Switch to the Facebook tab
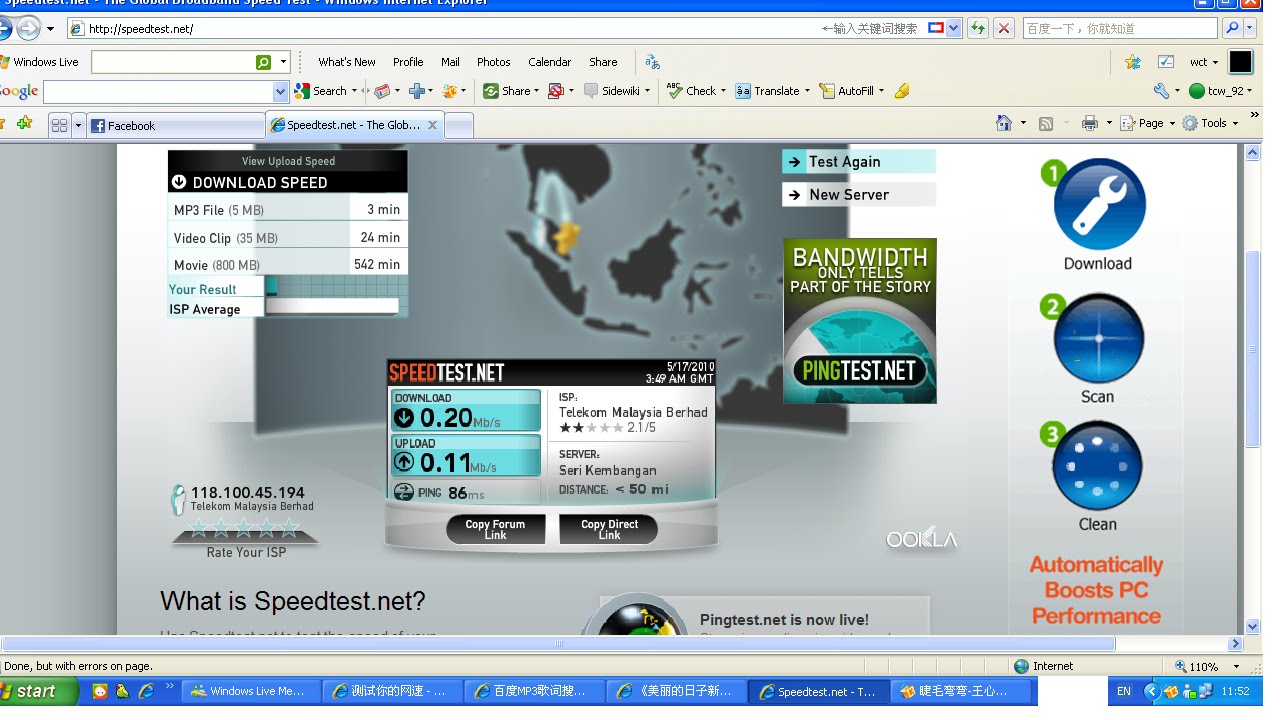1280x720 pixels. [x=175, y=126]
